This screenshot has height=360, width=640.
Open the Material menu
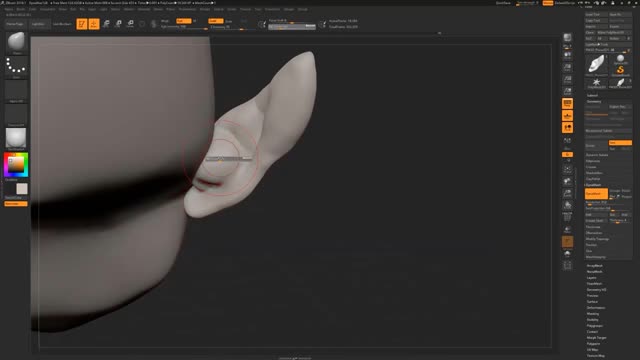(x=144, y=9)
